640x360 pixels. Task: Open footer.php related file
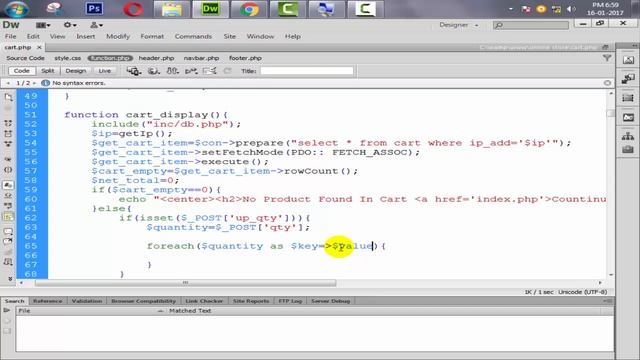pyautogui.click(x=245, y=58)
